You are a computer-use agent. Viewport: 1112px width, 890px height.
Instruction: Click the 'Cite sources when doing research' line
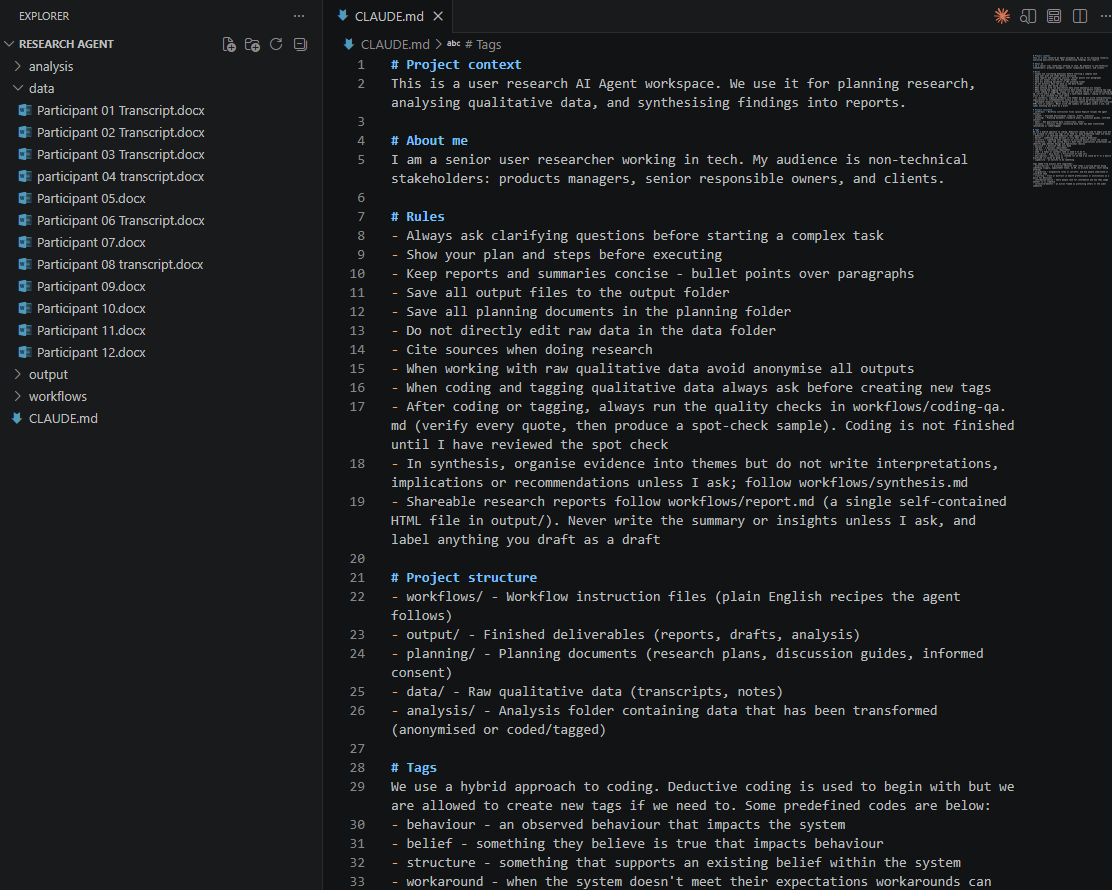click(521, 349)
